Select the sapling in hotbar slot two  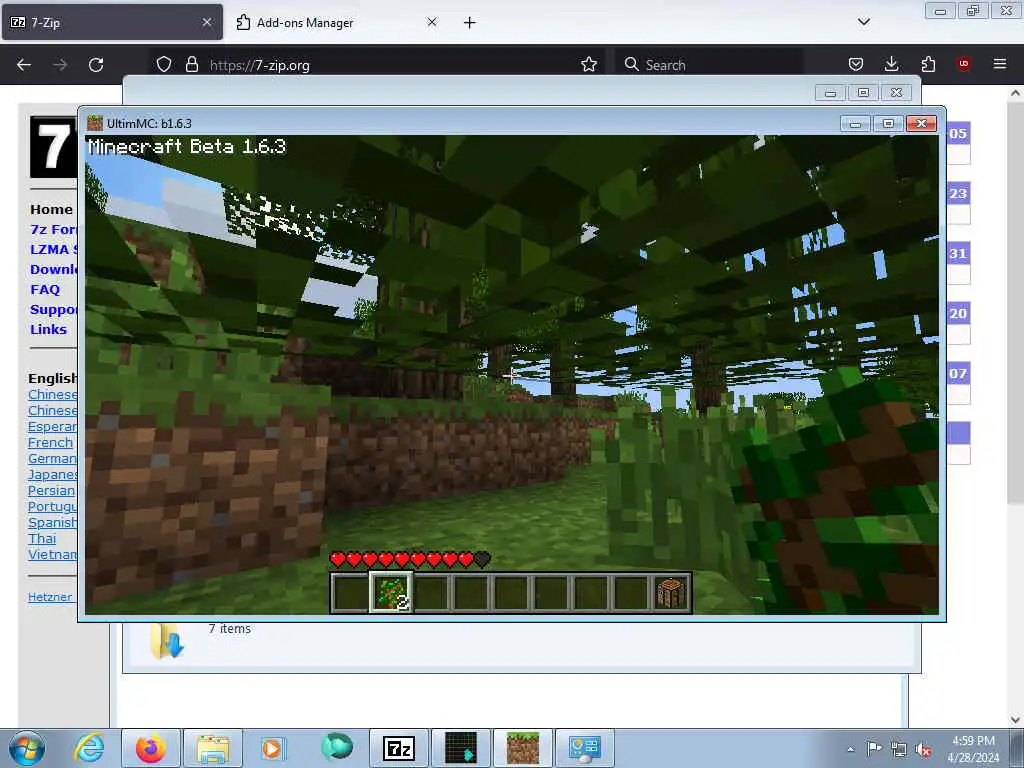coord(391,592)
